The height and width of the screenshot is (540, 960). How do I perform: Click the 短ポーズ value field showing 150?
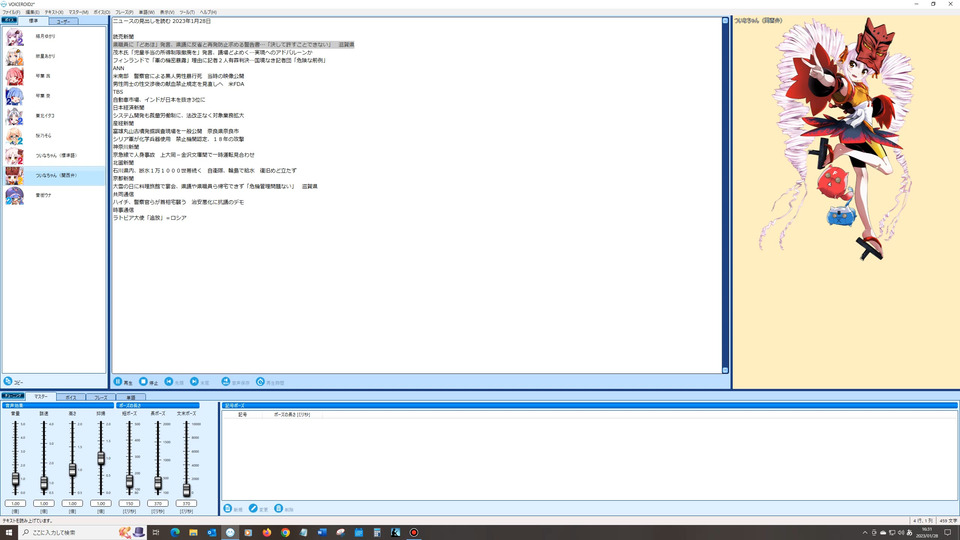129,503
